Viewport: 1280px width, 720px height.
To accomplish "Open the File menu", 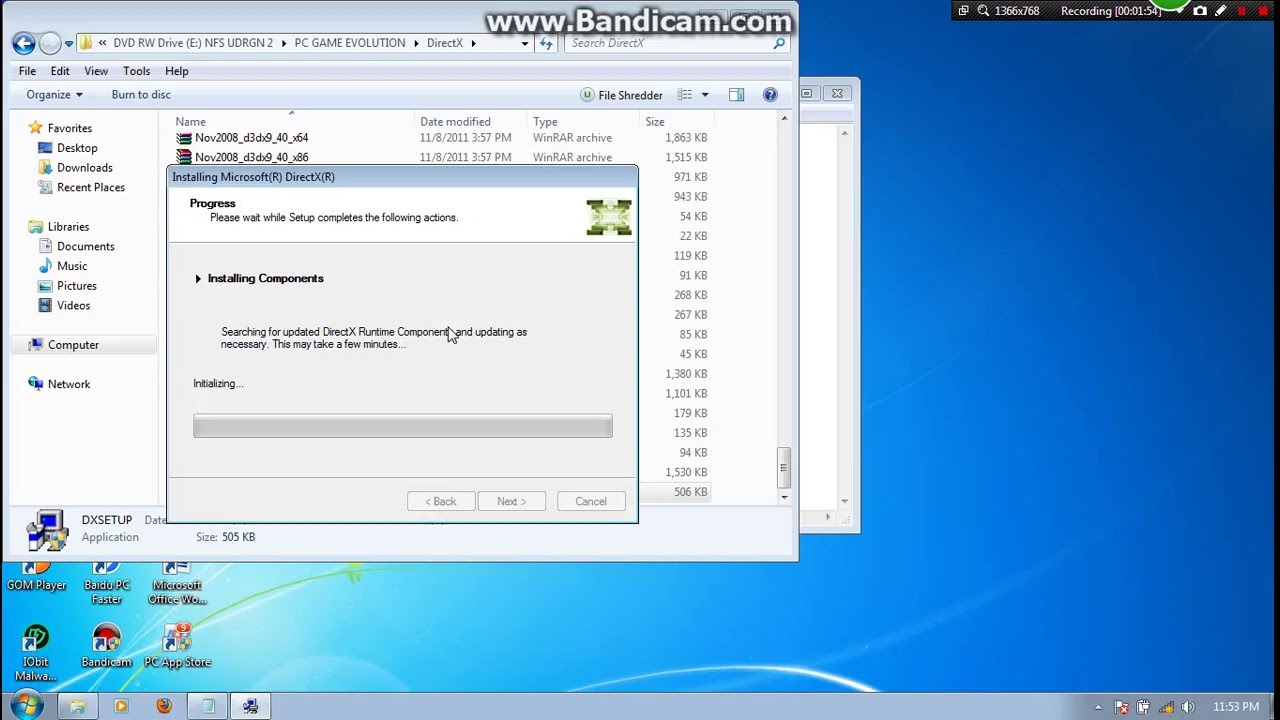I will click(x=27, y=71).
